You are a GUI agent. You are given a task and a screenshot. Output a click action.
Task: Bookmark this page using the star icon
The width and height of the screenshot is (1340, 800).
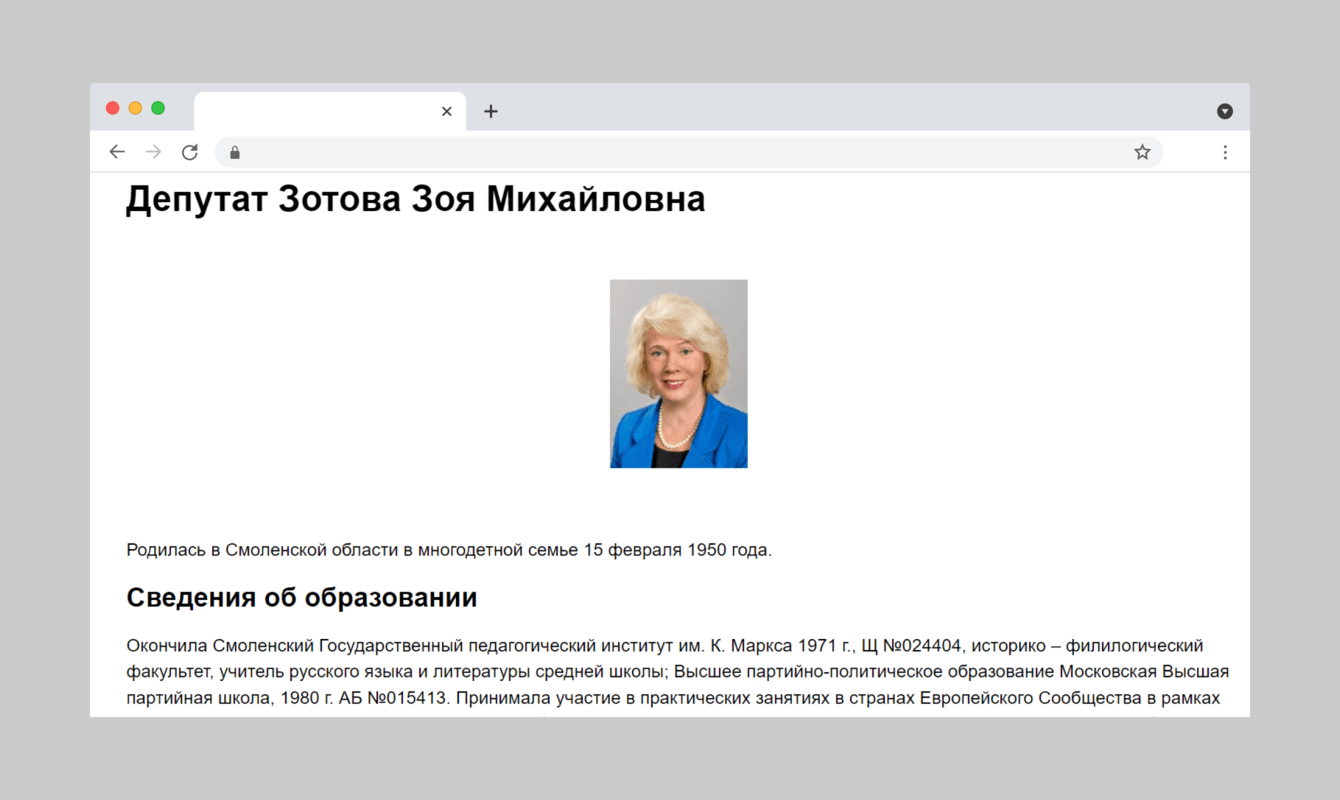coord(1141,151)
